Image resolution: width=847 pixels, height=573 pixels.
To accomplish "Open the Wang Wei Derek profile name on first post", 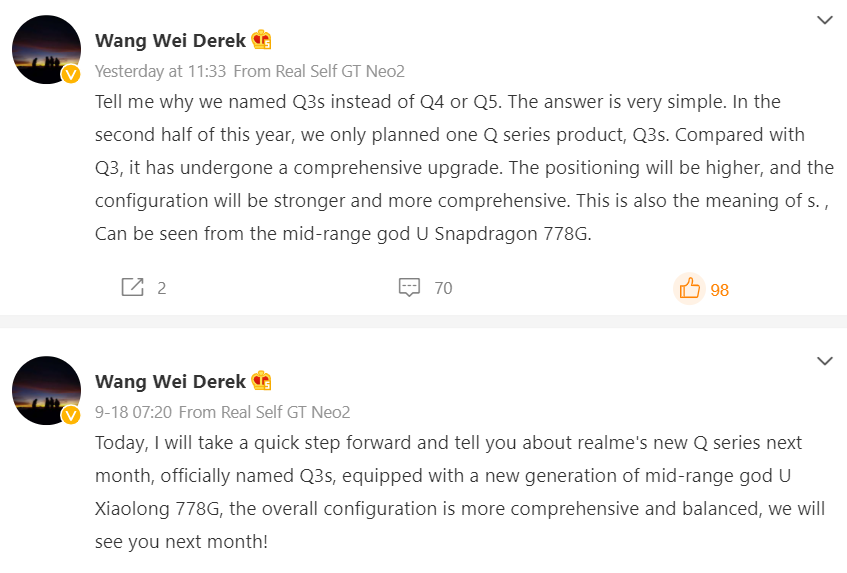I will 170,41.
